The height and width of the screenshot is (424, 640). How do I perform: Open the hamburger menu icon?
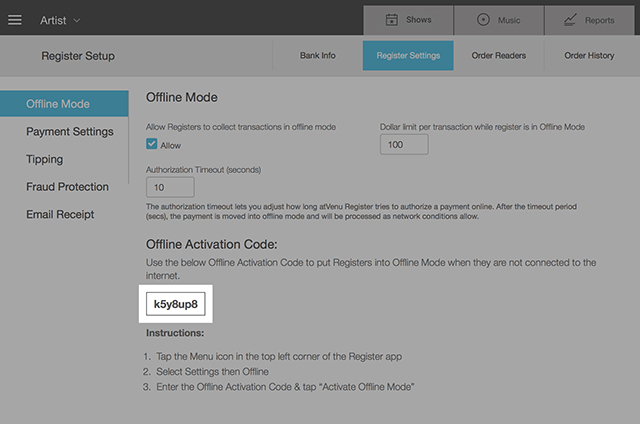(15, 20)
